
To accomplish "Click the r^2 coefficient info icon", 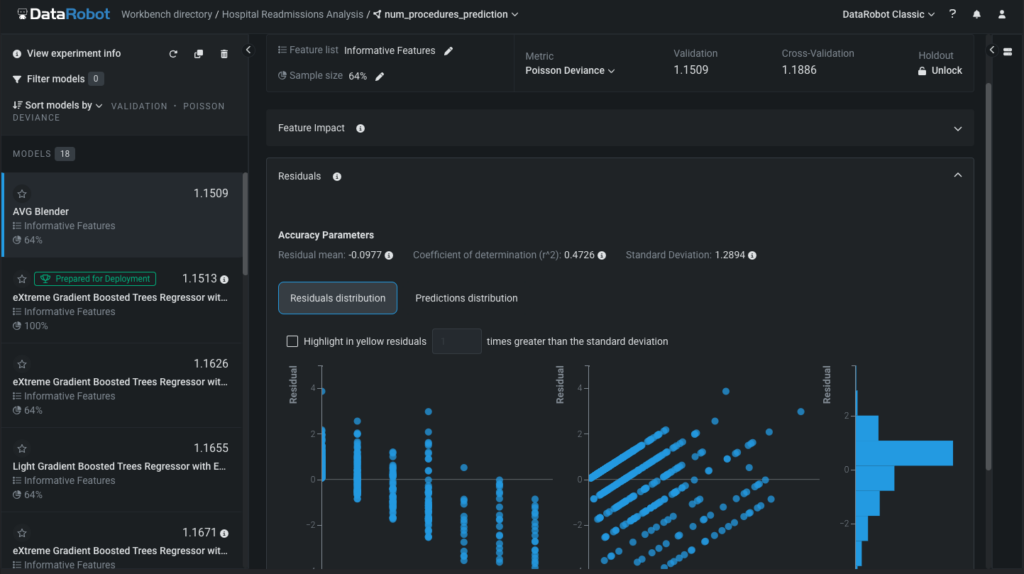I will (x=601, y=255).
